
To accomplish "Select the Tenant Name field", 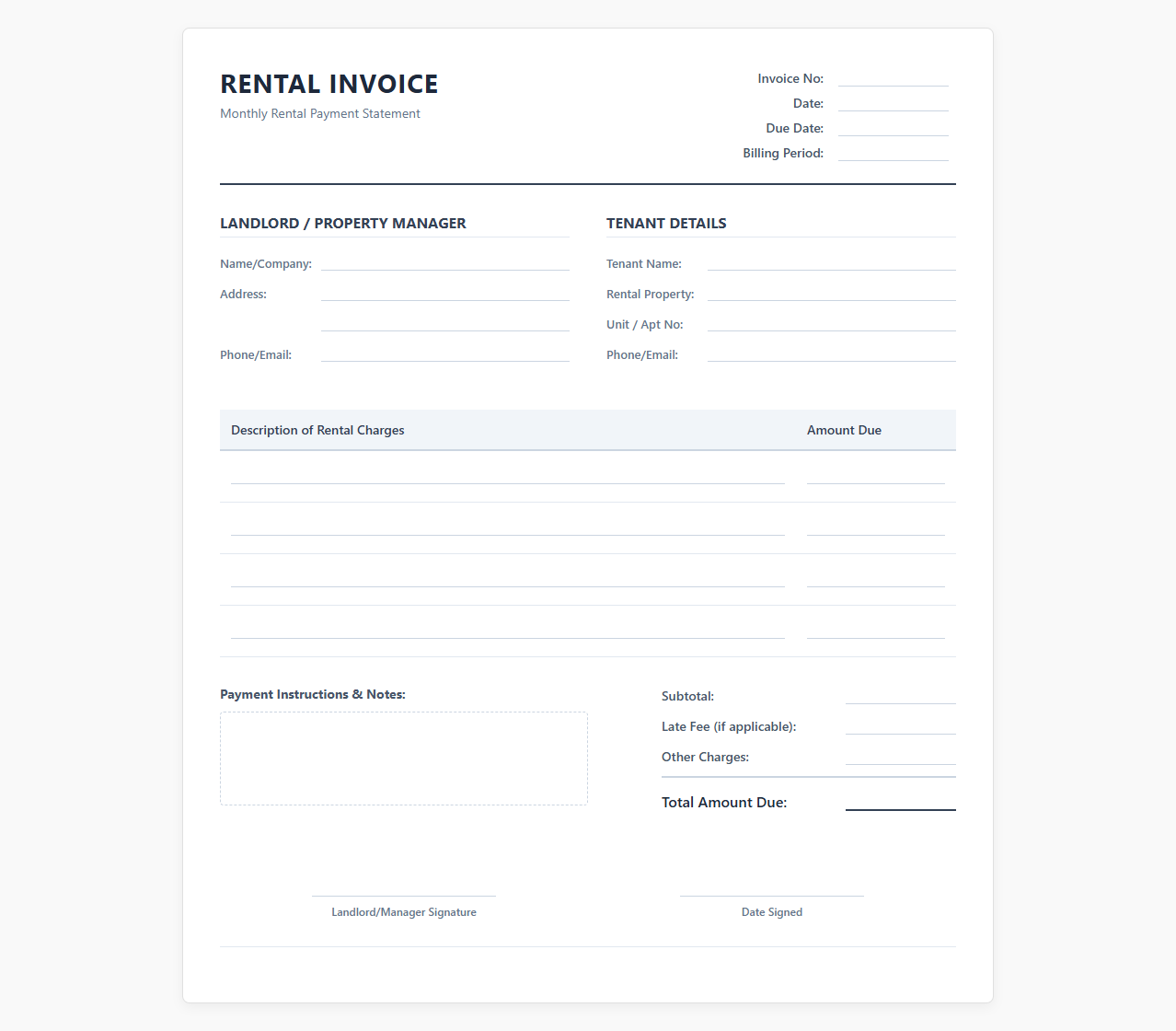I will point(832,261).
